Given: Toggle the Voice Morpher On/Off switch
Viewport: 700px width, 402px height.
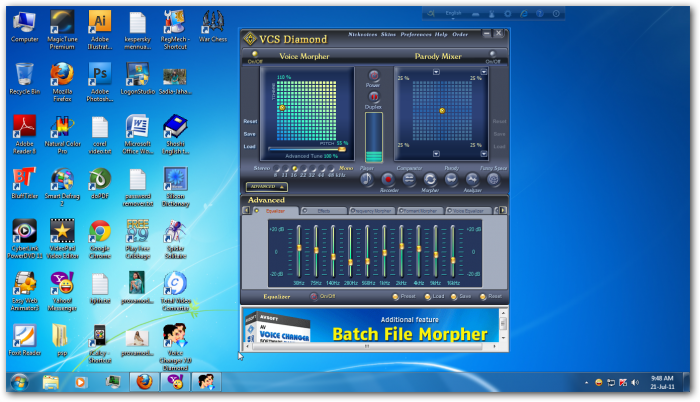Looking at the screenshot, I should 255,54.
